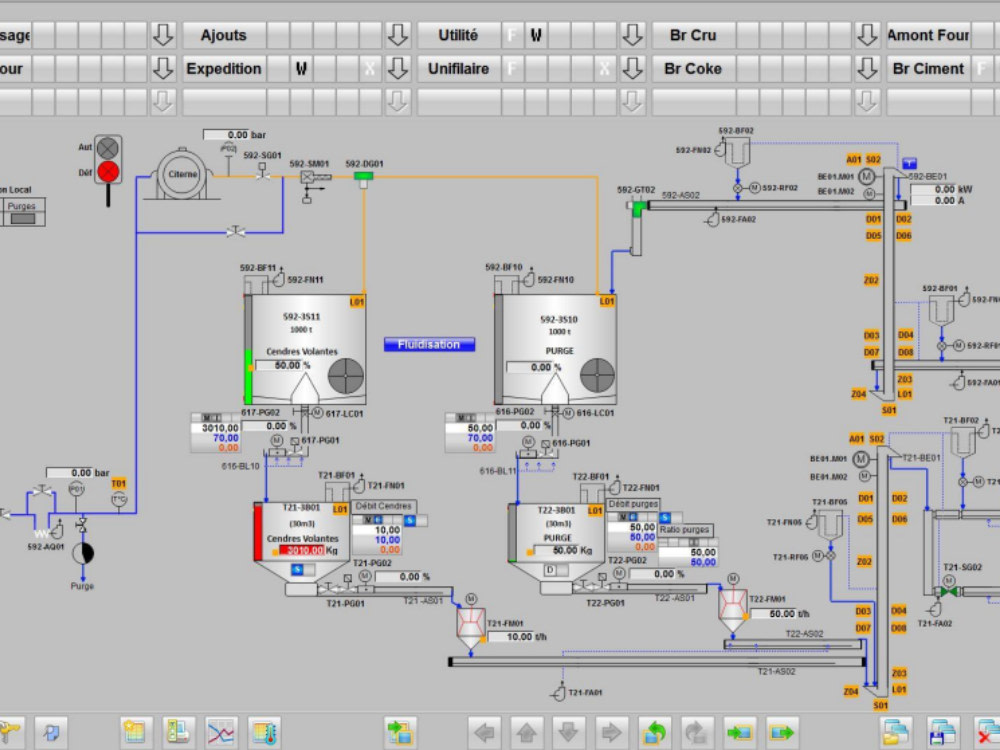The width and height of the screenshot is (1000, 750).
Task: Click the yellow-star table icon in bottom toolbar
Action: [x=135, y=732]
